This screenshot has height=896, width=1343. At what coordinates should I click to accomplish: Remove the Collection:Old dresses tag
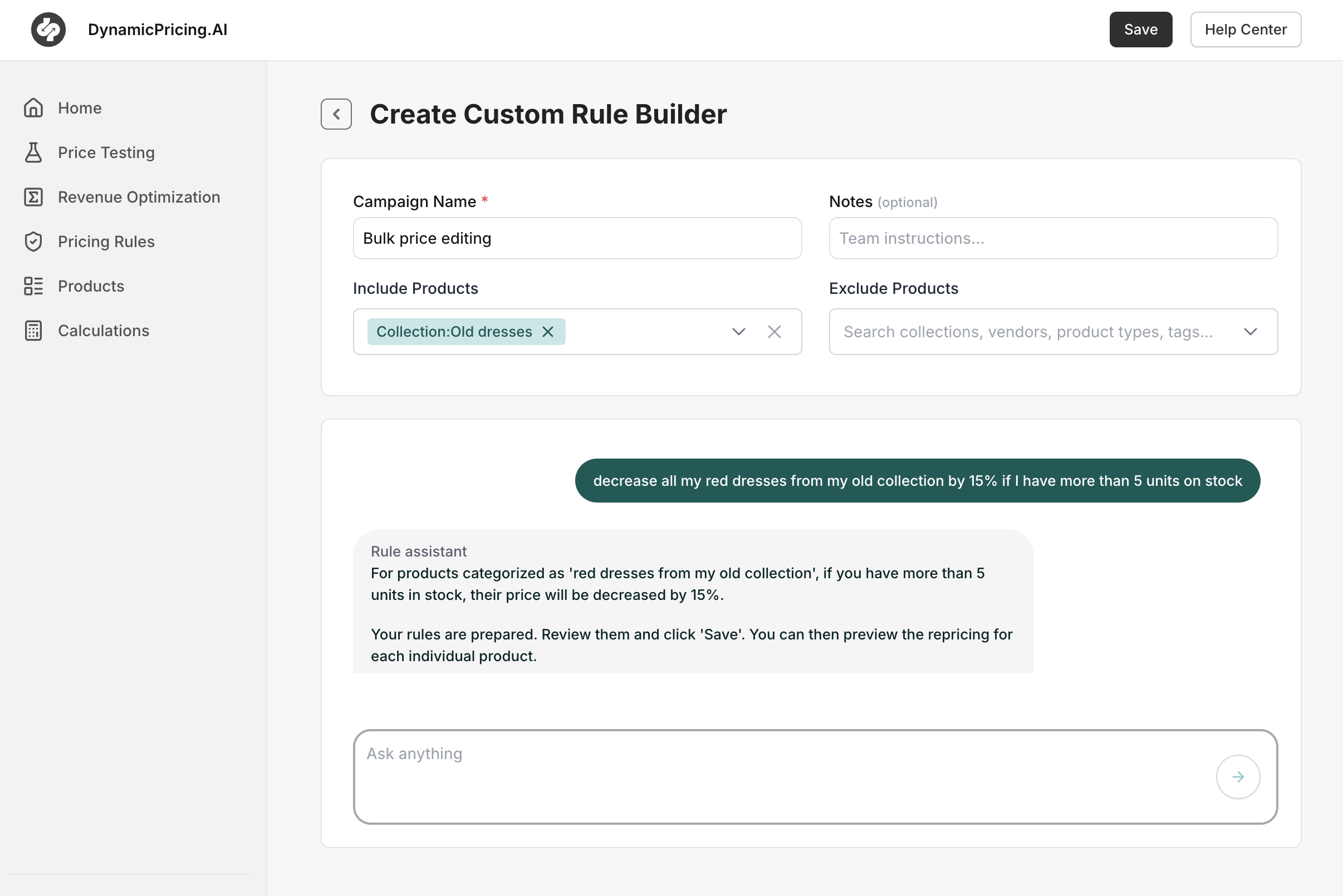click(547, 332)
